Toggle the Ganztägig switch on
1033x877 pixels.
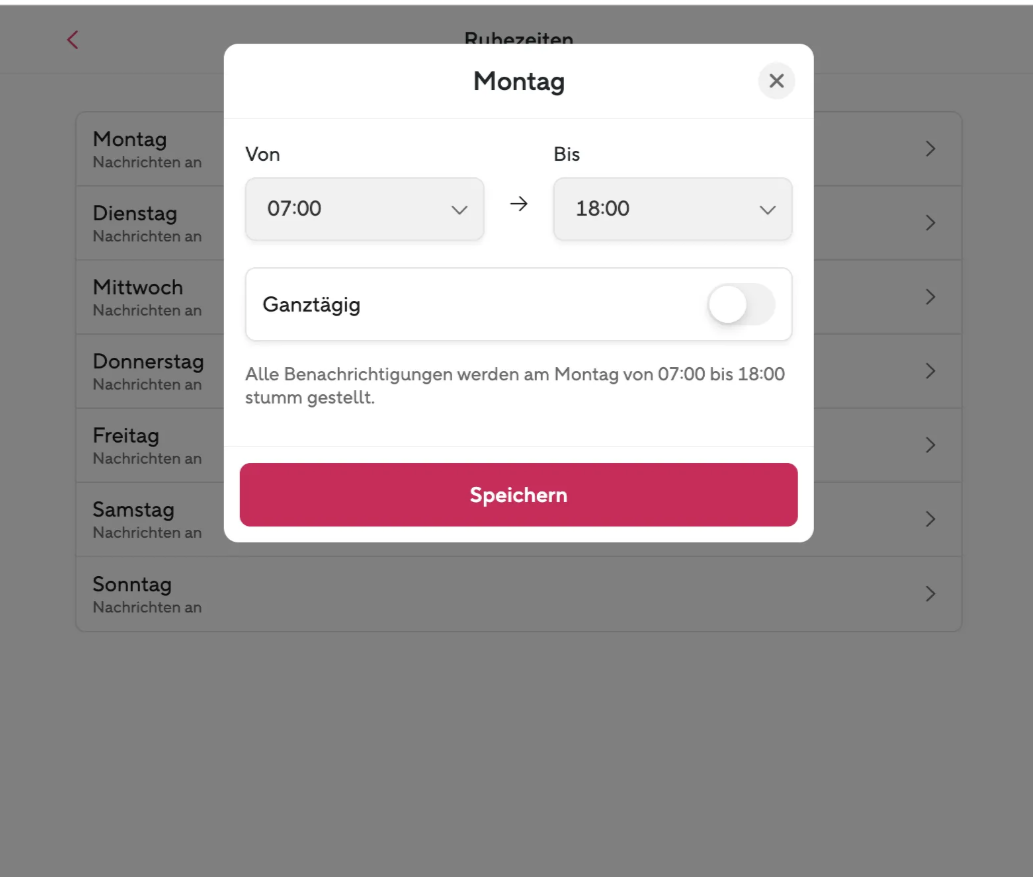click(x=741, y=304)
